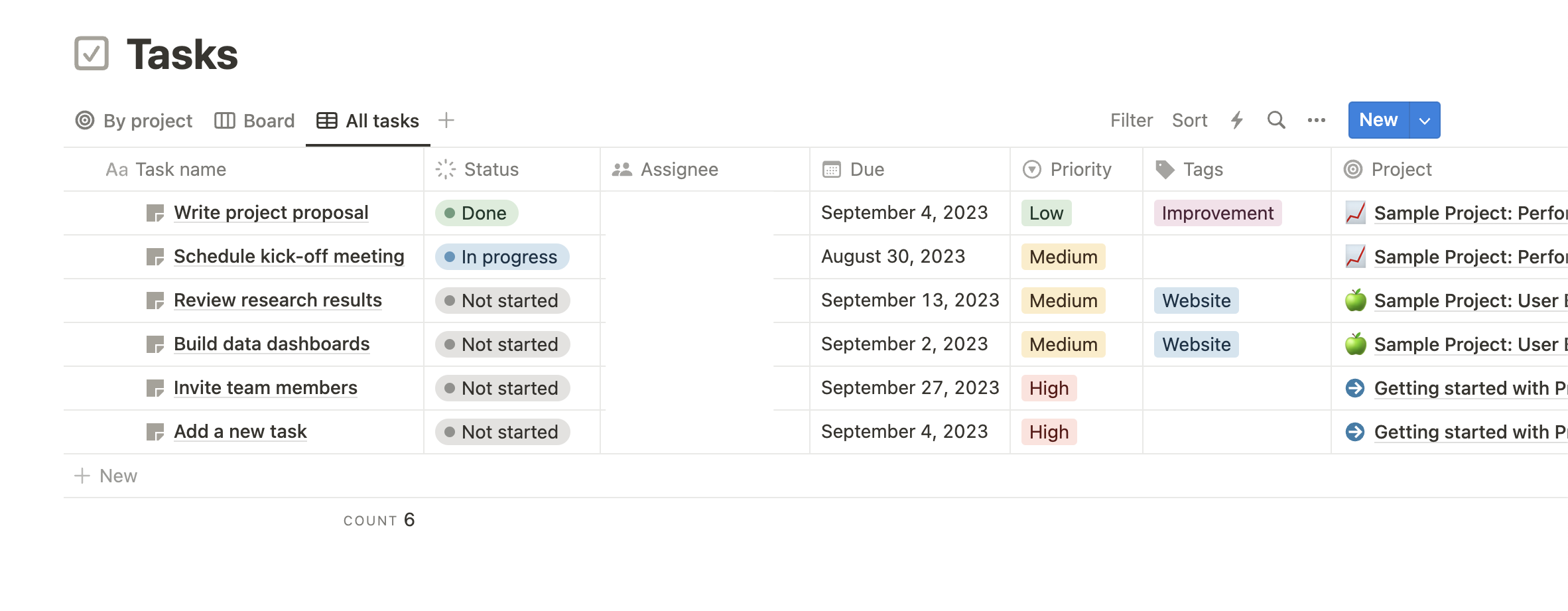This screenshot has height=611, width=1568.
Task: Expand the New button dropdown arrow
Action: click(1424, 120)
